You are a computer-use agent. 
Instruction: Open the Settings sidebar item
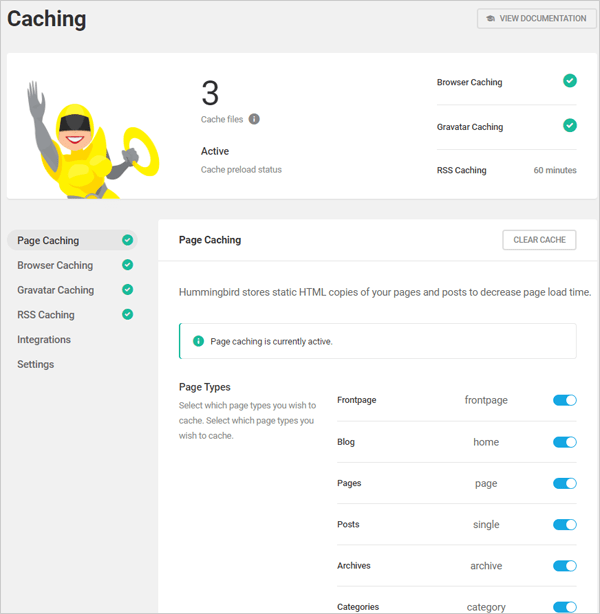(35, 364)
